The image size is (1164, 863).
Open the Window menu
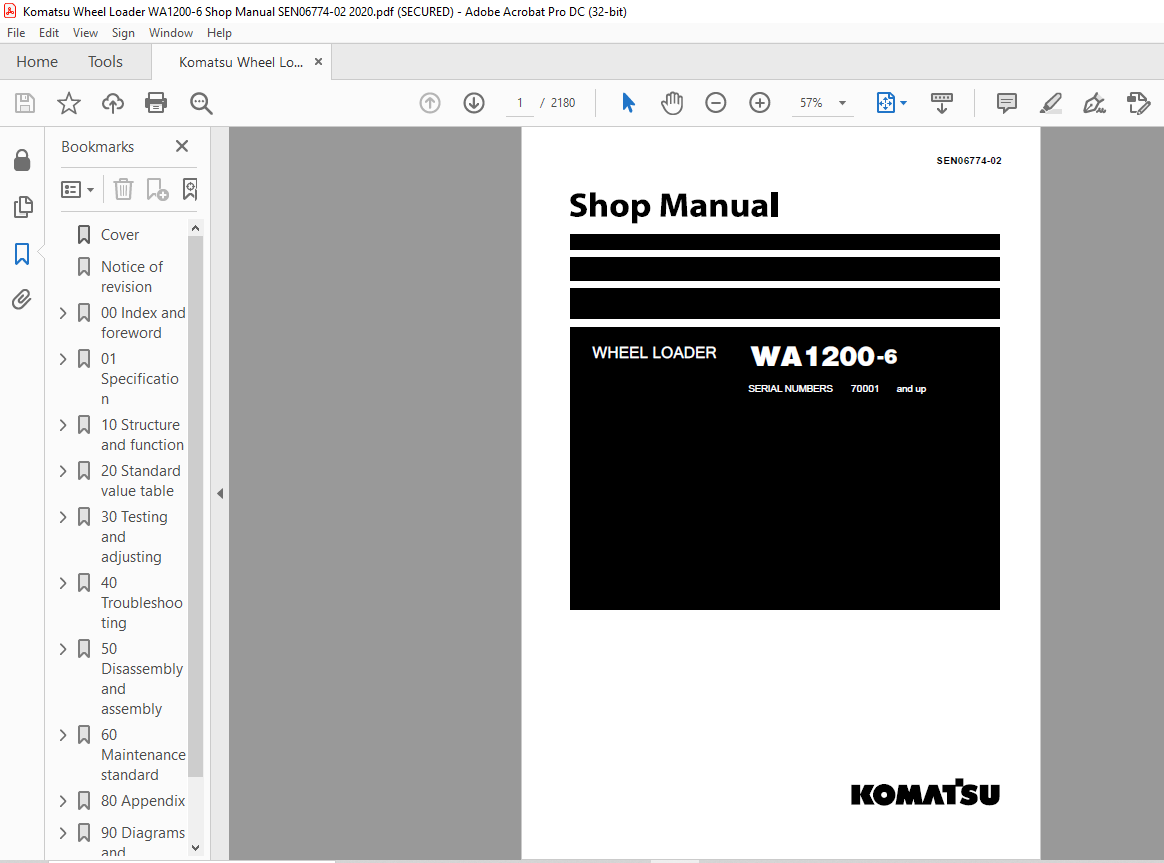click(171, 33)
